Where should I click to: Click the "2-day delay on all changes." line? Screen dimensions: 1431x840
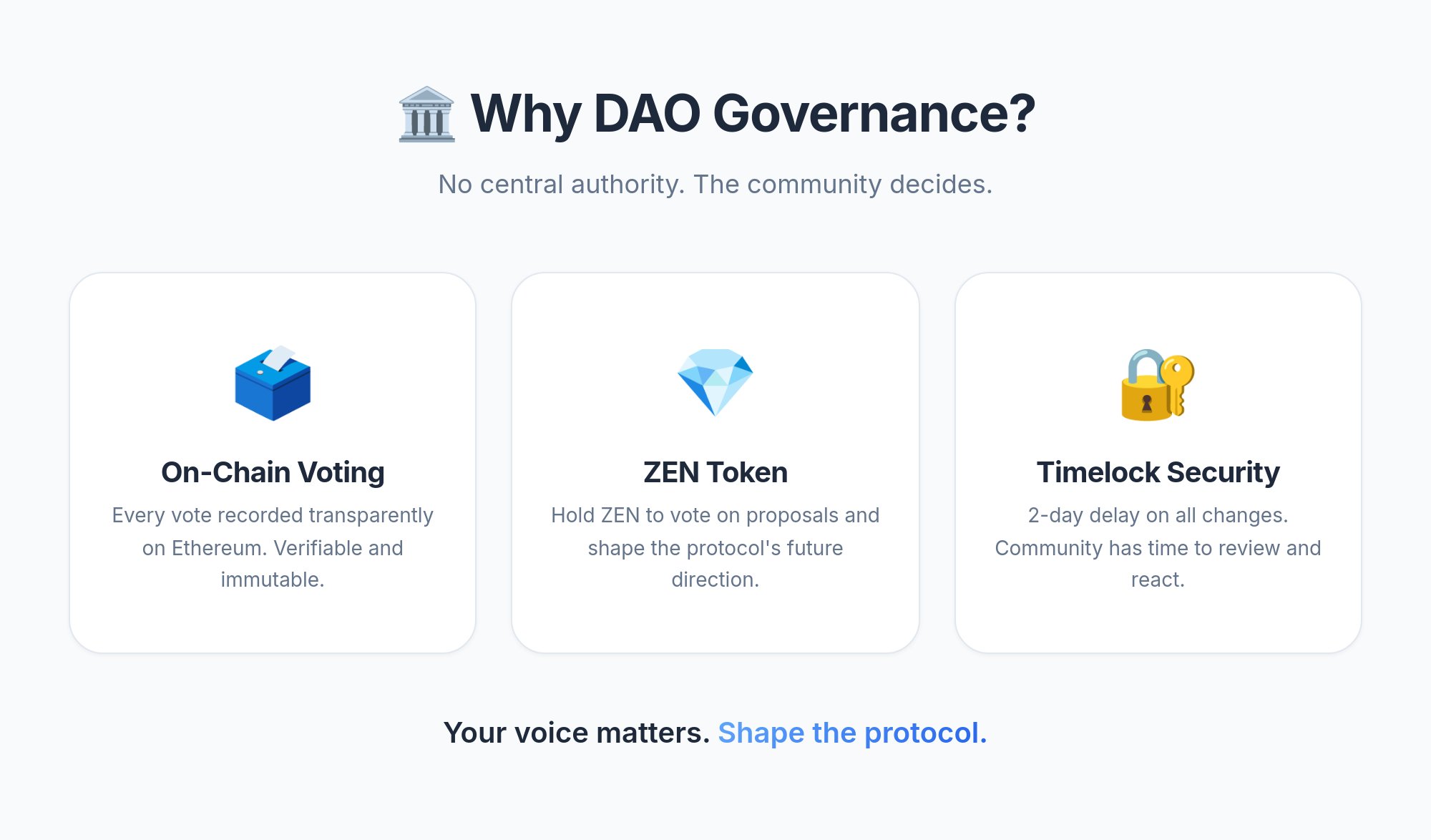(x=1158, y=515)
